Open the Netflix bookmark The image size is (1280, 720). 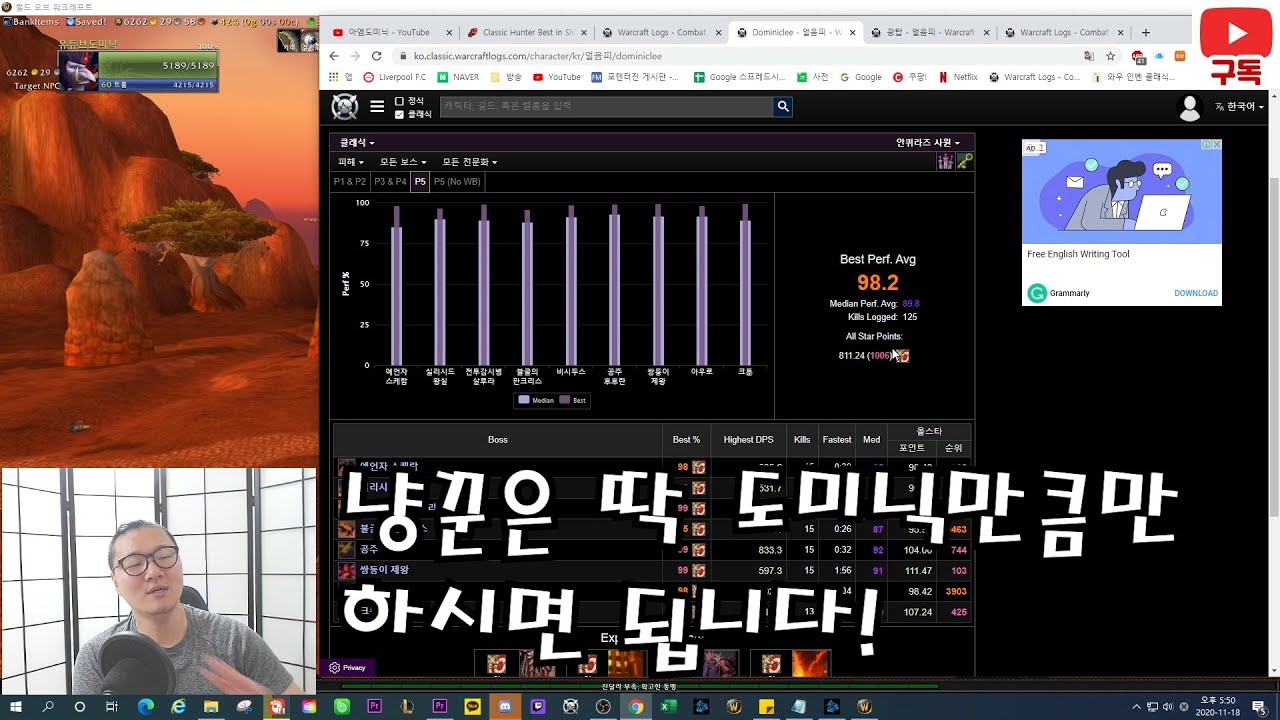958,77
